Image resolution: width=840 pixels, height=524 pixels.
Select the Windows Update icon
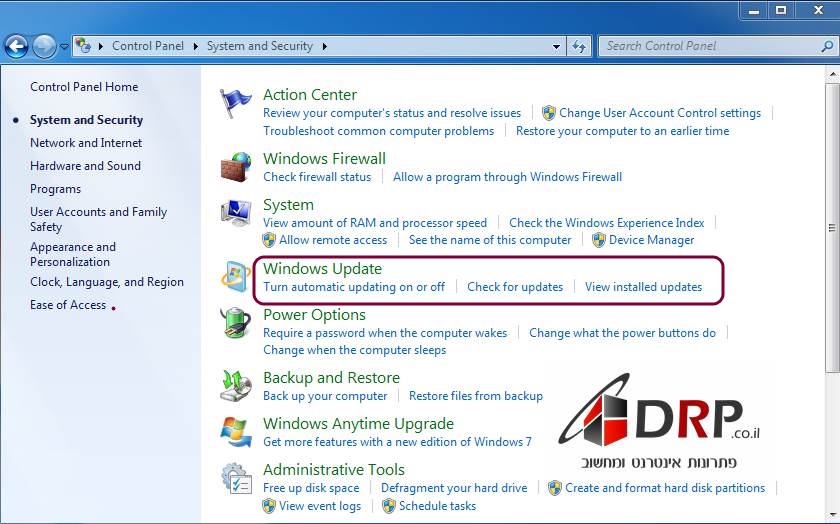click(x=237, y=277)
